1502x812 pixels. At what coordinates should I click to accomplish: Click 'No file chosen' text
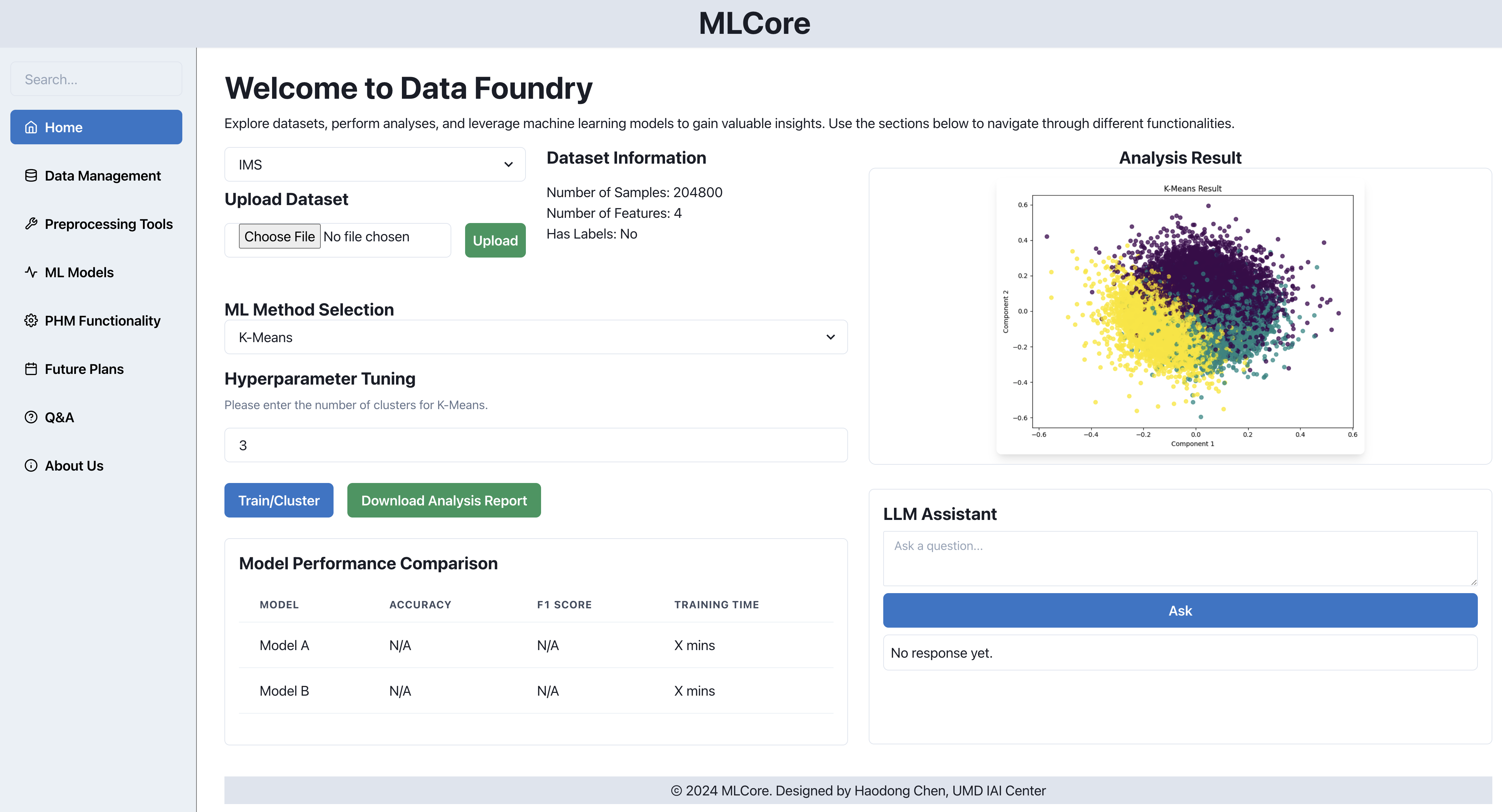pos(366,236)
